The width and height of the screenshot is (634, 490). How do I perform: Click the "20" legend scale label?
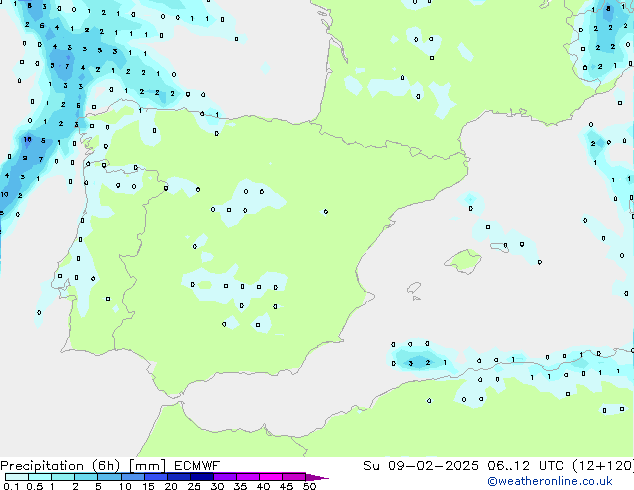(171, 486)
